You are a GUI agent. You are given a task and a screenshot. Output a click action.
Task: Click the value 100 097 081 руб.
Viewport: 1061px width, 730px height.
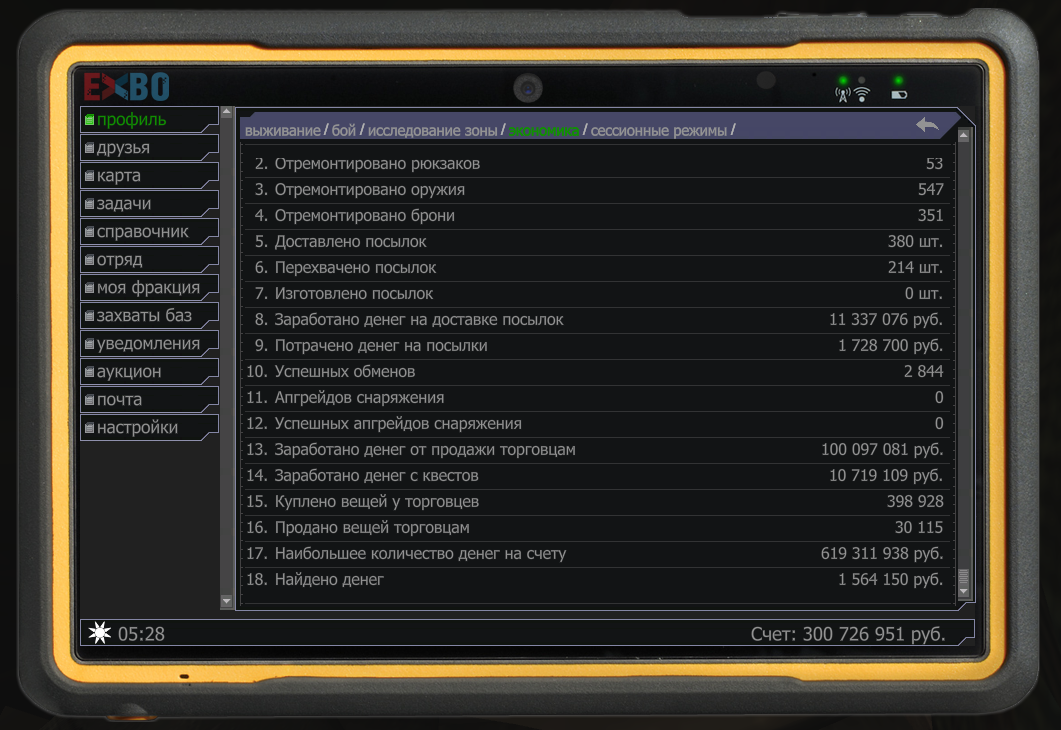[x=882, y=450]
